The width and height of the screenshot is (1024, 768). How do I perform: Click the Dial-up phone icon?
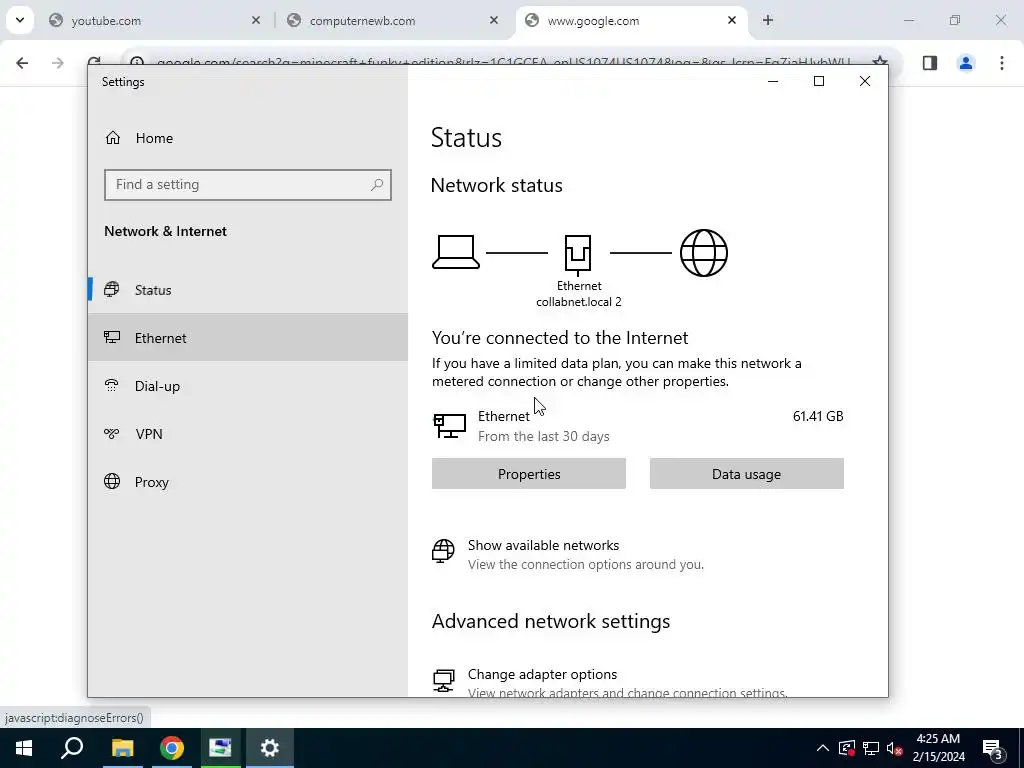[112, 385]
